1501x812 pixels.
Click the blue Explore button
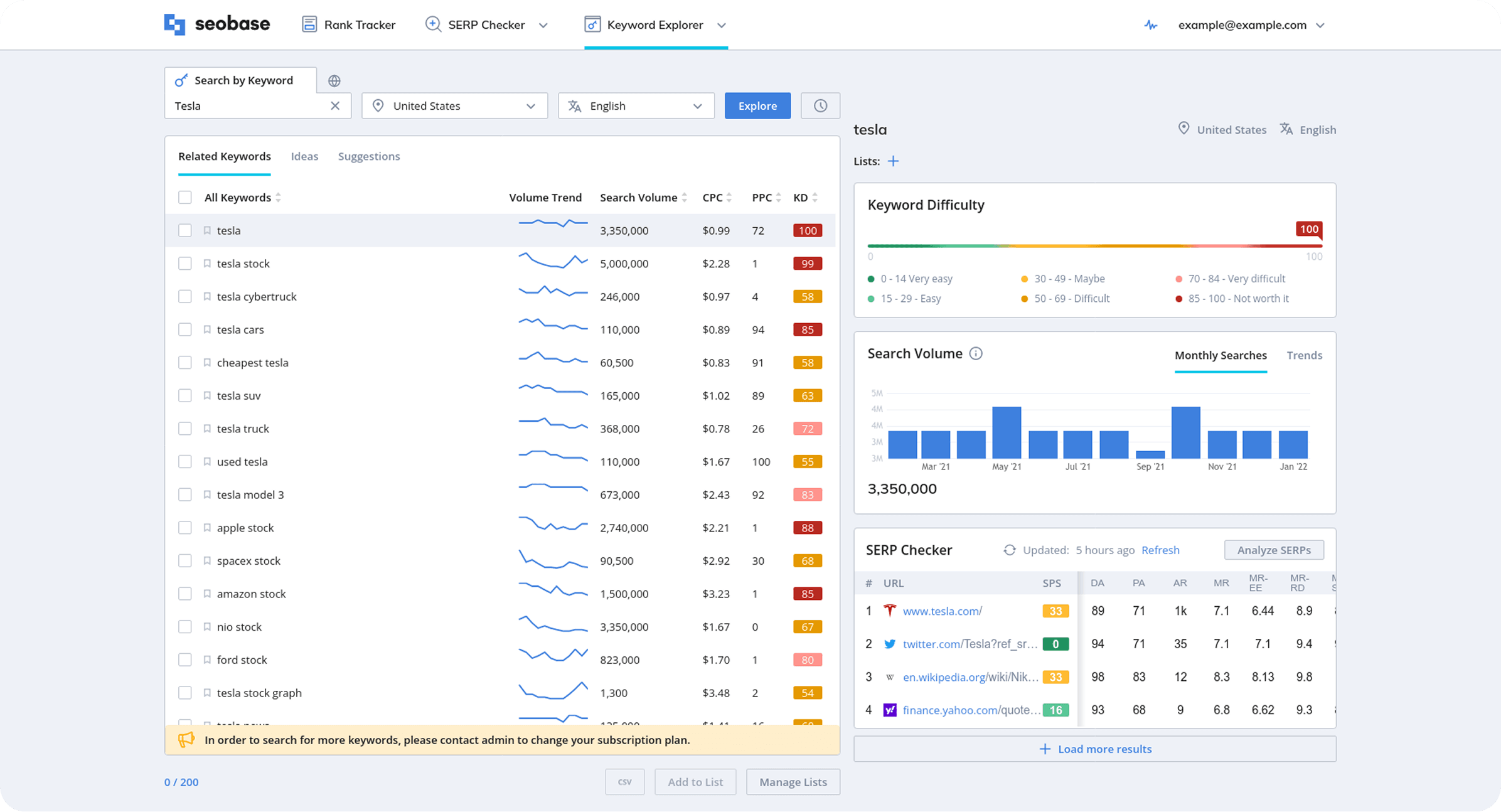[757, 105]
